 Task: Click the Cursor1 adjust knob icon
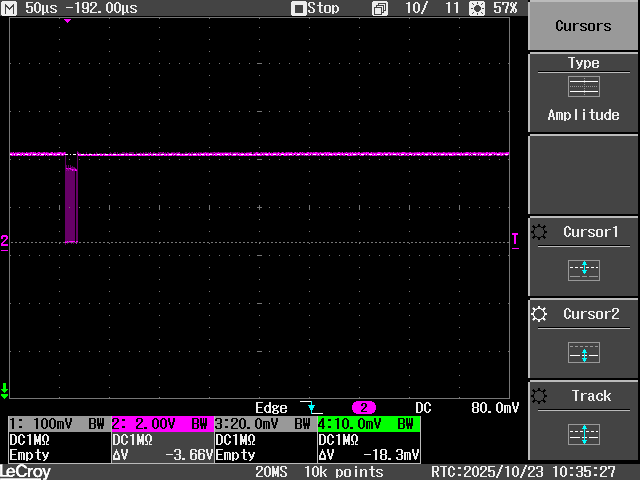tap(539, 232)
